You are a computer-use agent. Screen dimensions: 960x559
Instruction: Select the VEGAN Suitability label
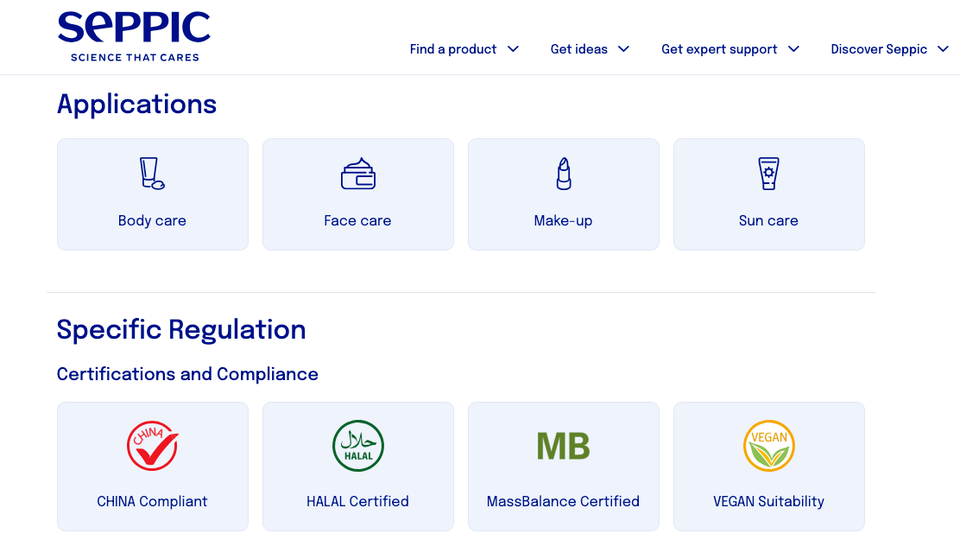tap(768, 501)
